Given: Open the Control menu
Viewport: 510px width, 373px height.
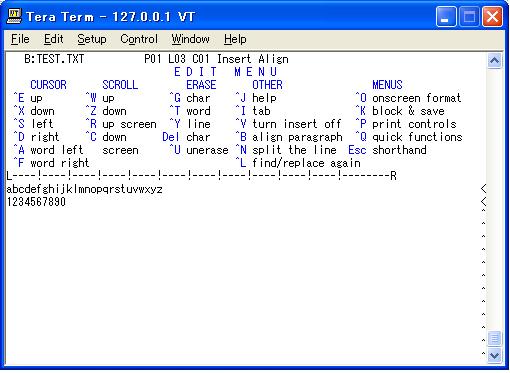Looking at the screenshot, I should coord(139,39).
